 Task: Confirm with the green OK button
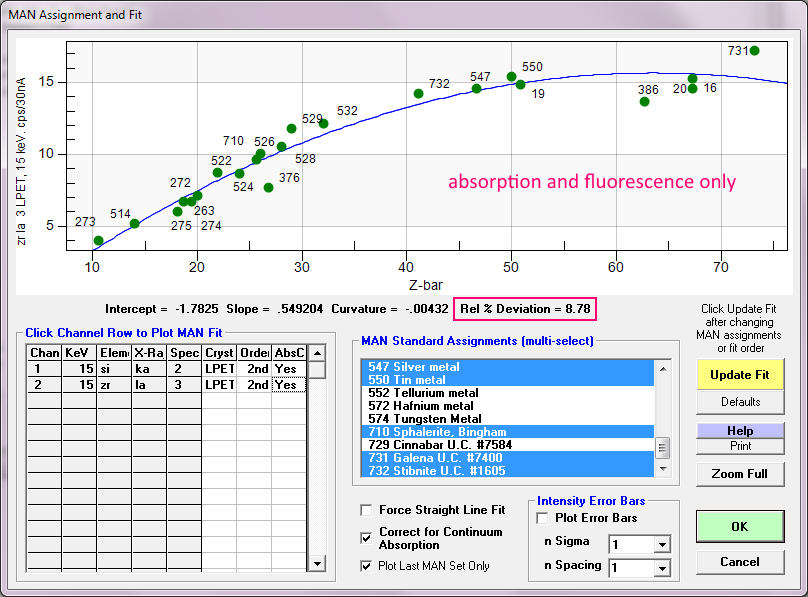740,526
